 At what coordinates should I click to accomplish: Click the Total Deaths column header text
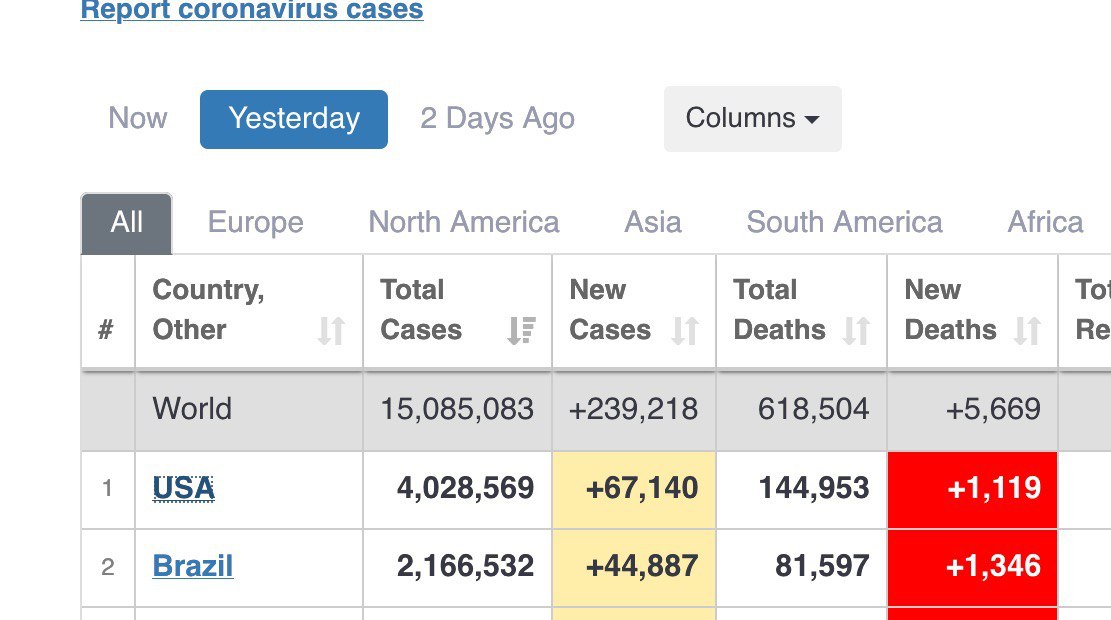(779, 310)
